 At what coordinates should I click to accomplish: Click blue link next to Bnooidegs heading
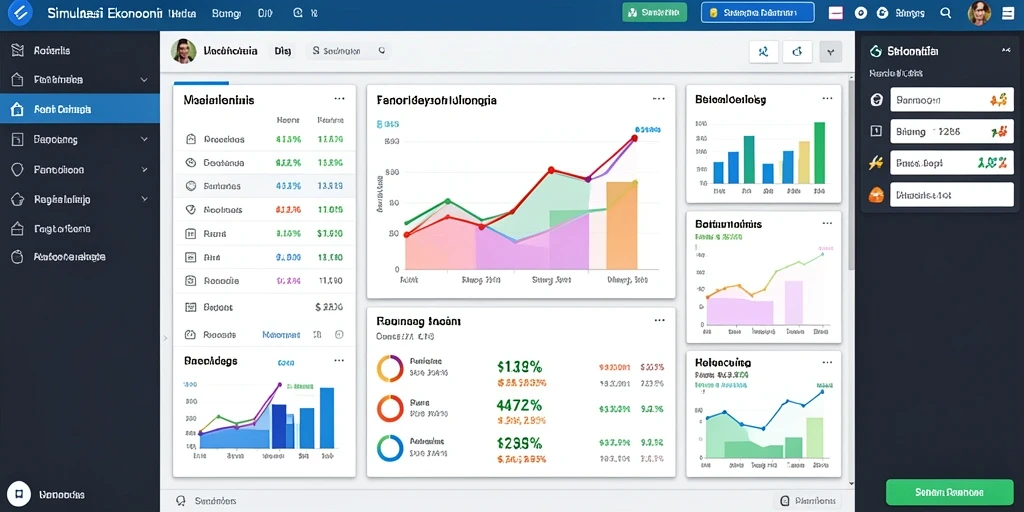[286, 362]
